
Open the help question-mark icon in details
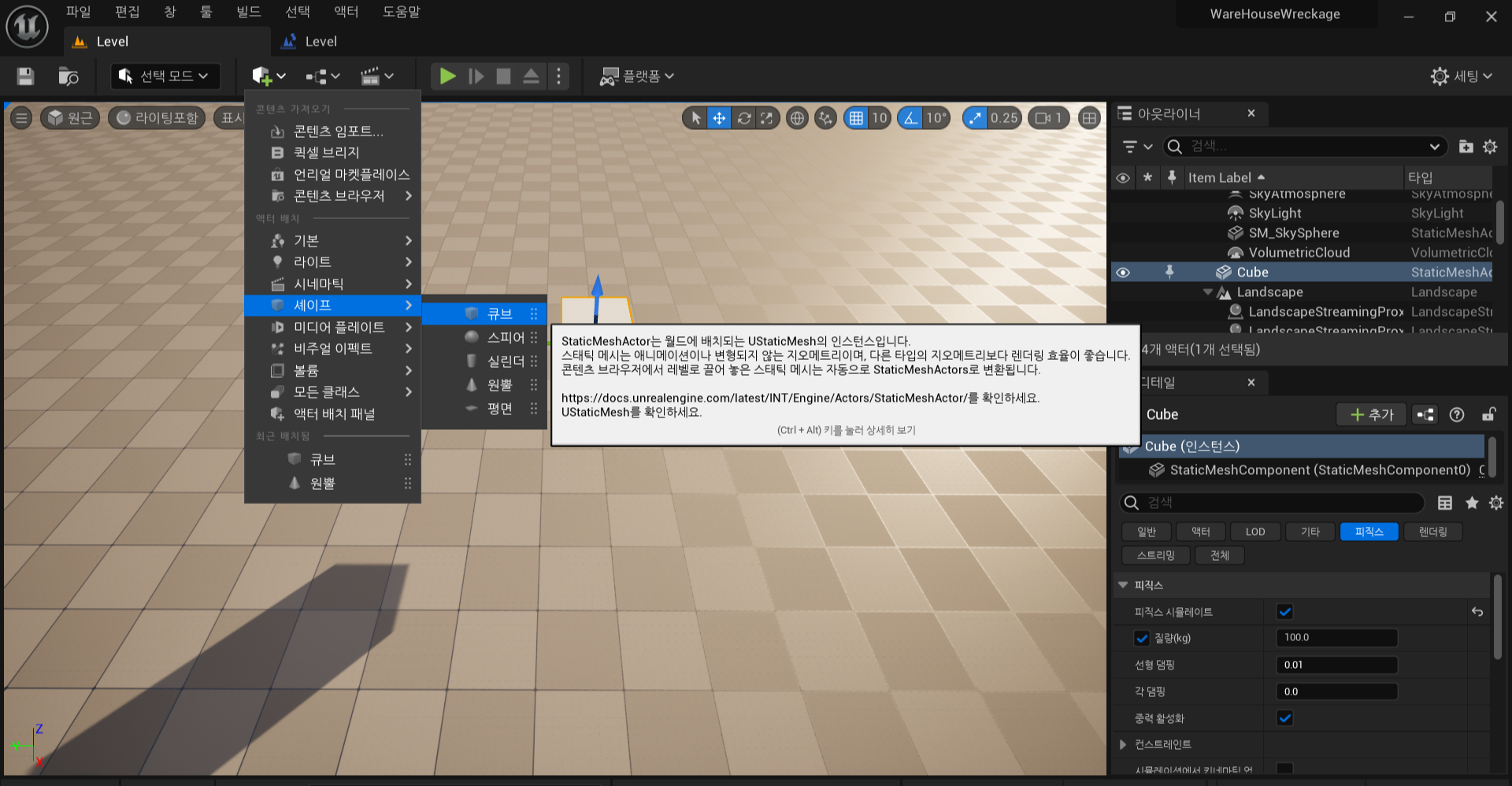[x=1457, y=414]
